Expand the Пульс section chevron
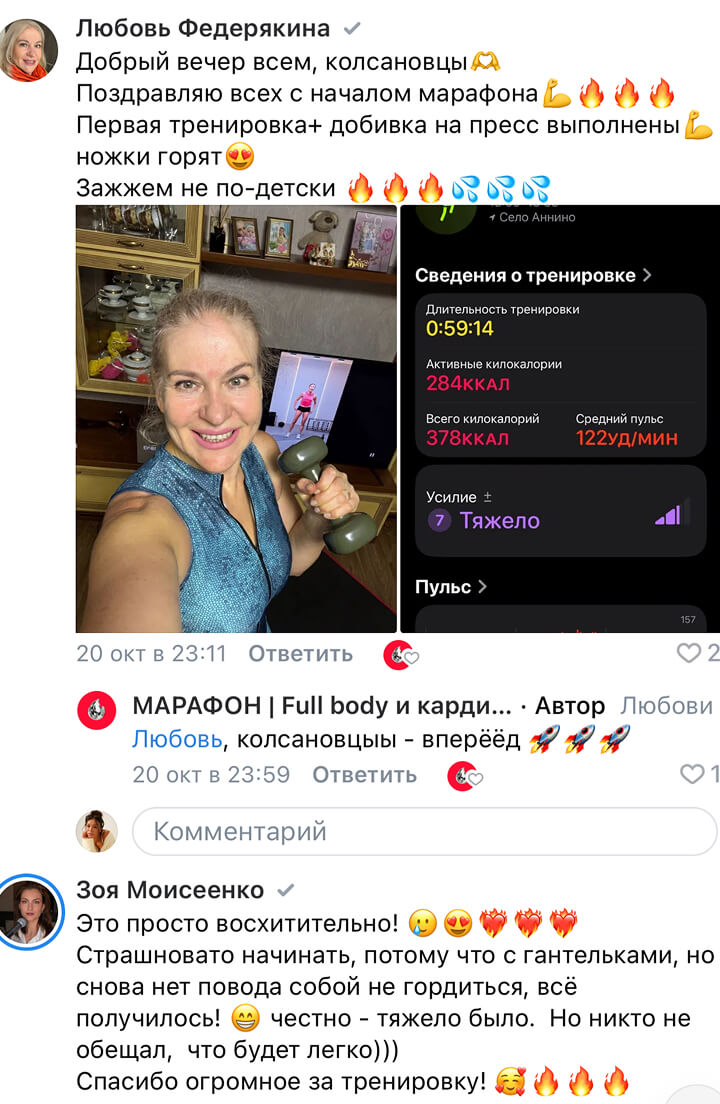The width and height of the screenshot is (720, 1104). click(482, 586)
